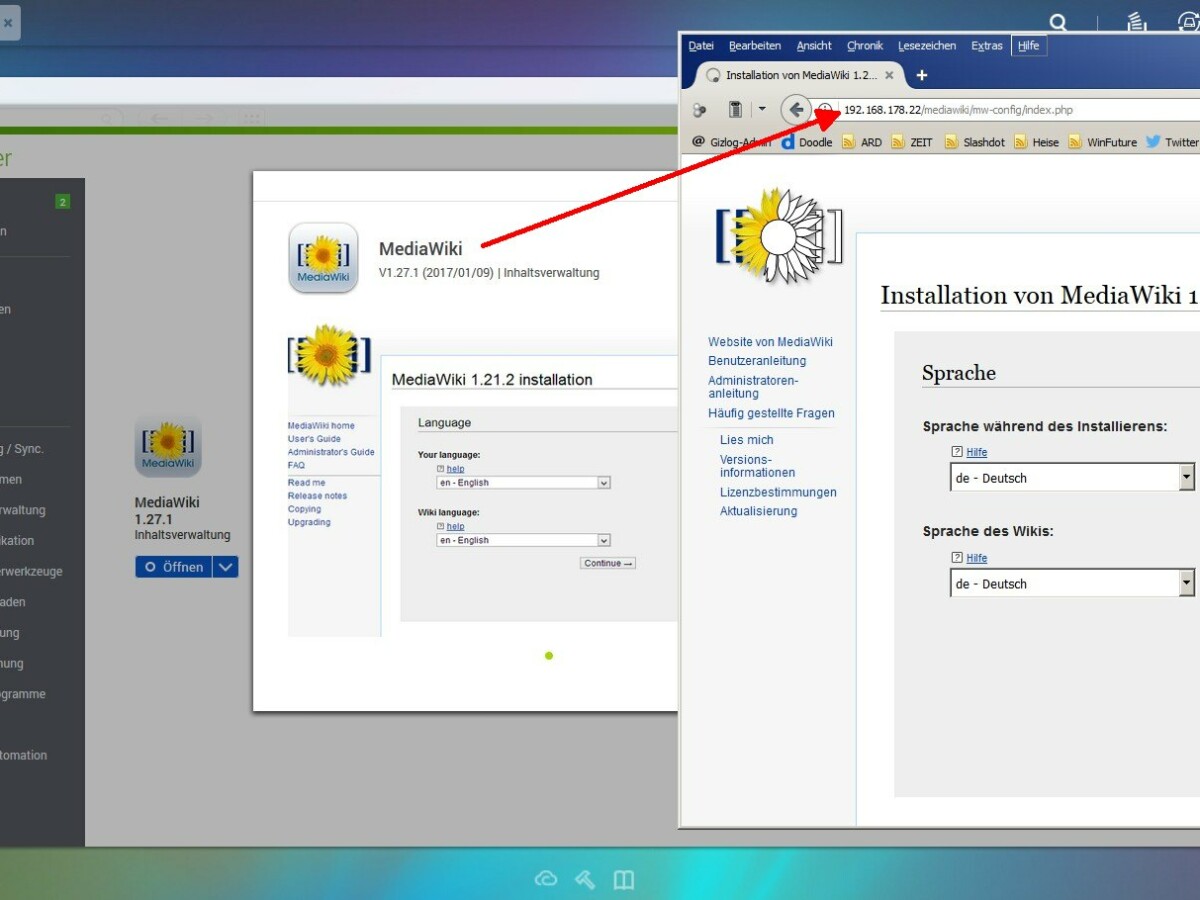Viewport: 1200px width, 900px height.
Task: Open the Gizlog-Admin bookmark
Action: point(730,142)
